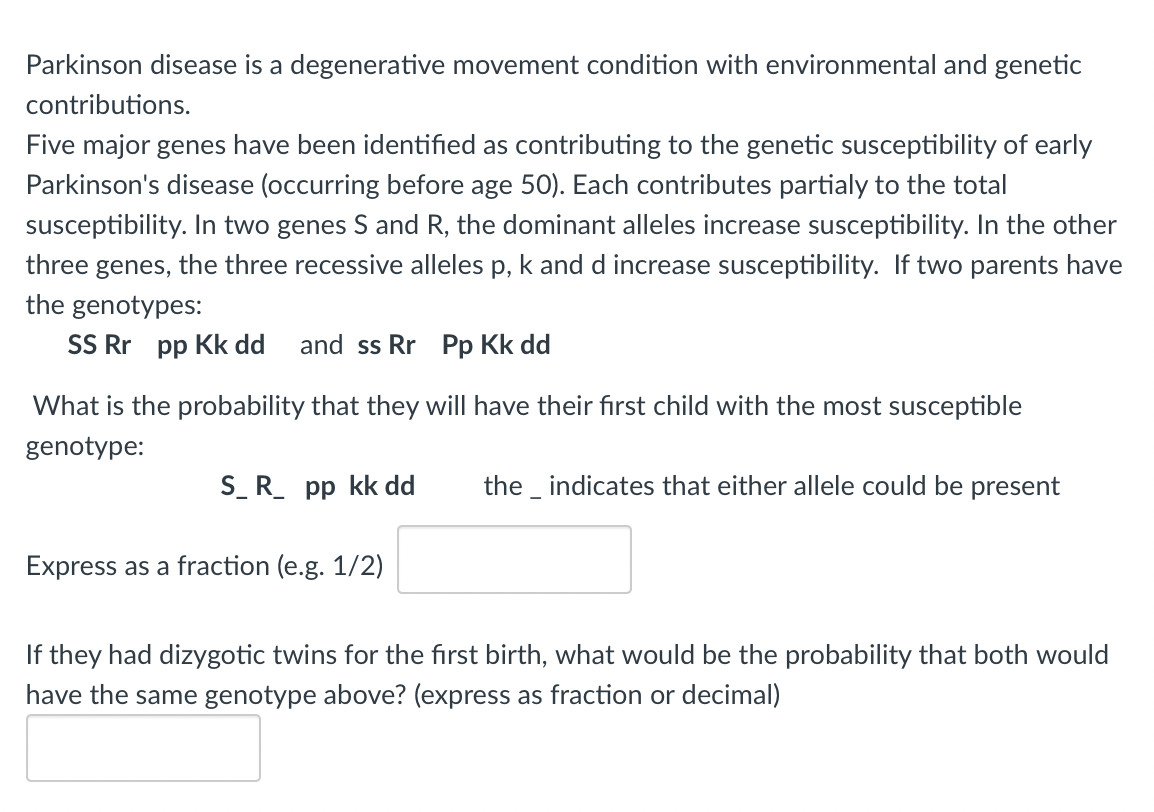Click inside the bottom-left empty answer box
This screenshot has height=812, width=1154.
tap(142, 748)
